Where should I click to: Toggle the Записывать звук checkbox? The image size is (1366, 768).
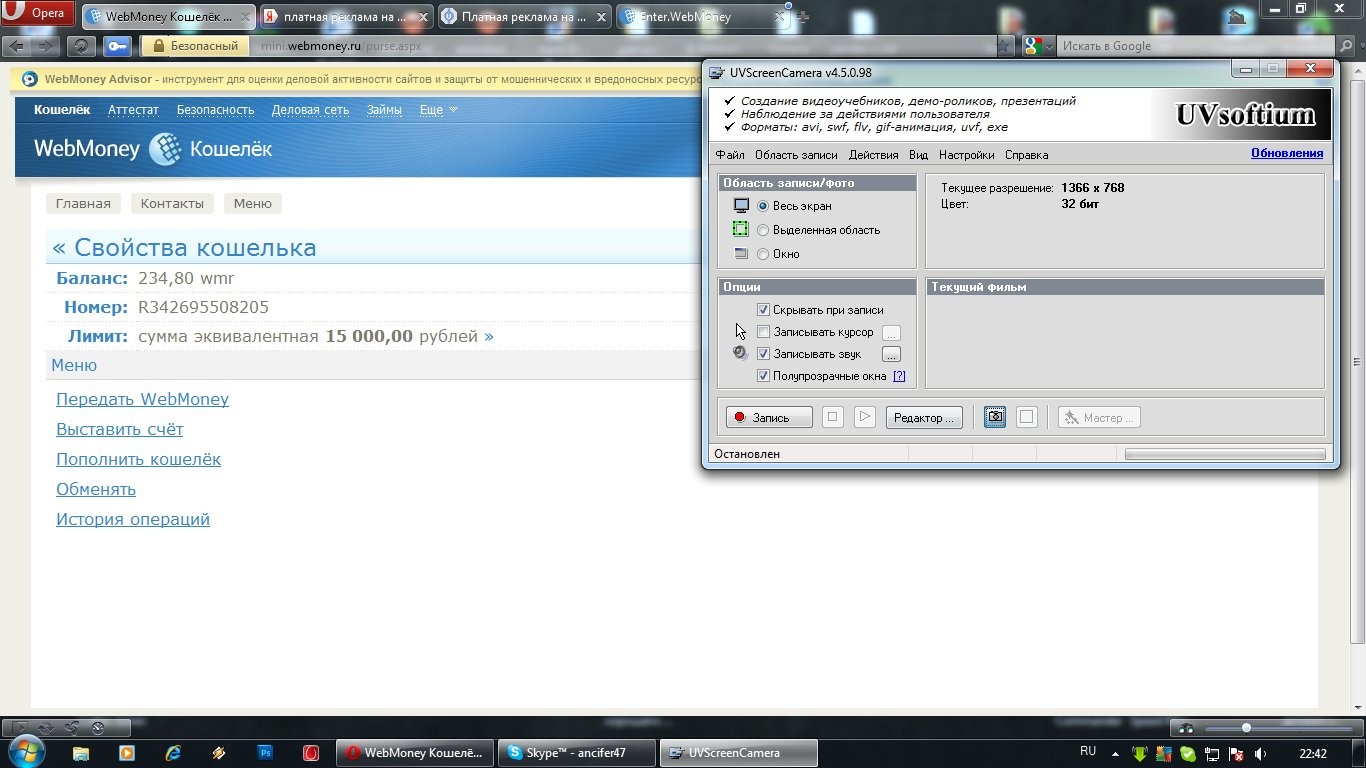tap(763, 354)
